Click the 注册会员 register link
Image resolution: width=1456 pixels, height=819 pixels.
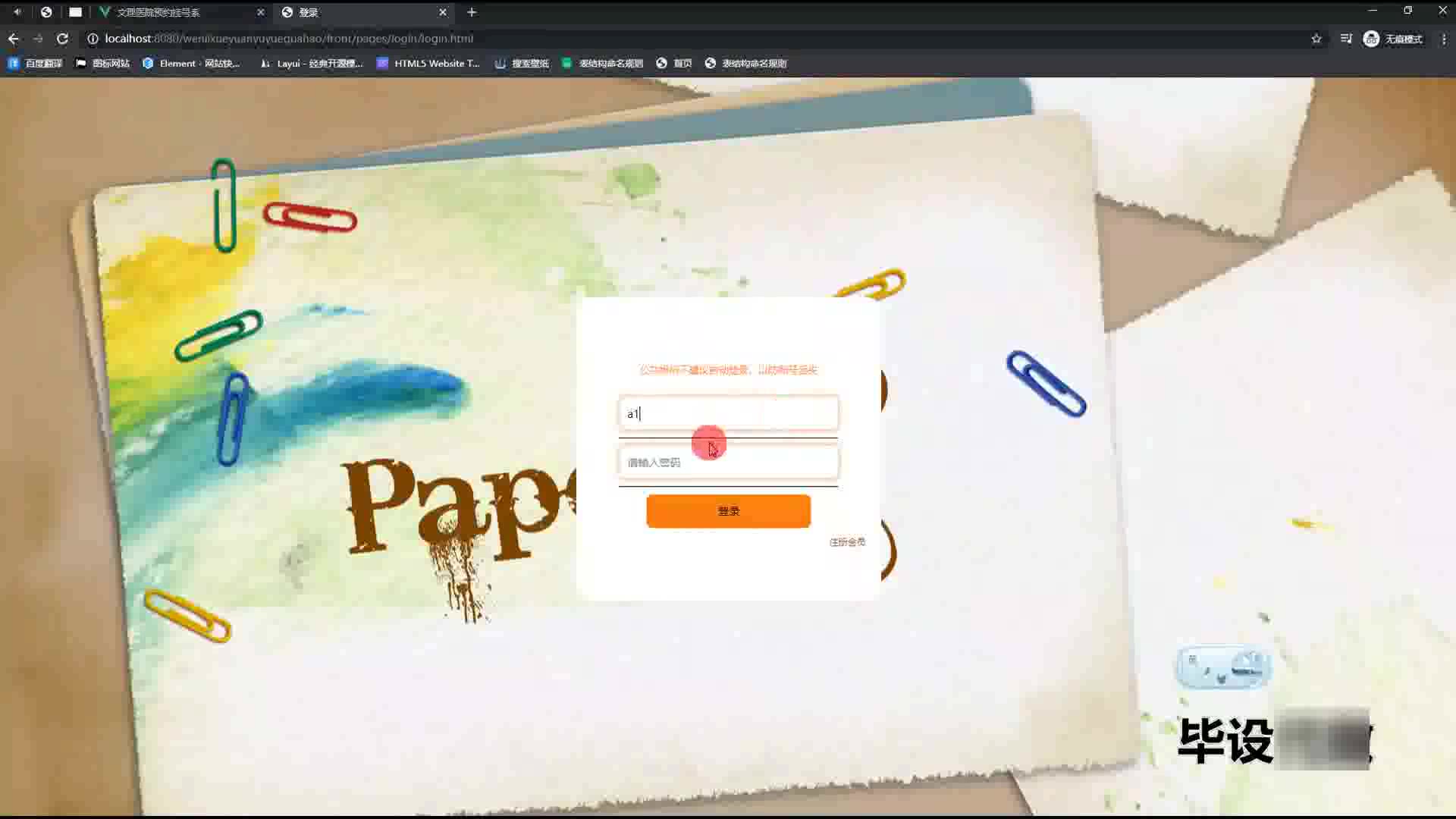click(x=847, y=542)
